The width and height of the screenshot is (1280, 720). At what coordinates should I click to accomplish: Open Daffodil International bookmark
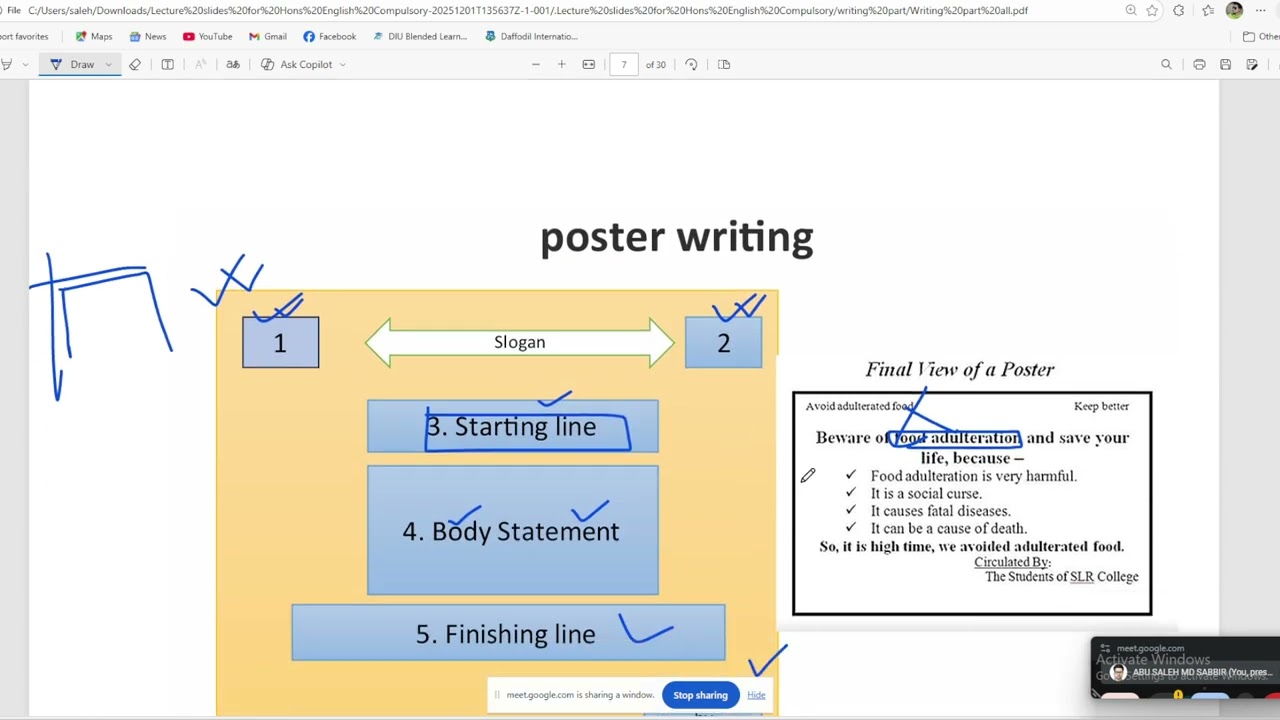tap(531, 36)
